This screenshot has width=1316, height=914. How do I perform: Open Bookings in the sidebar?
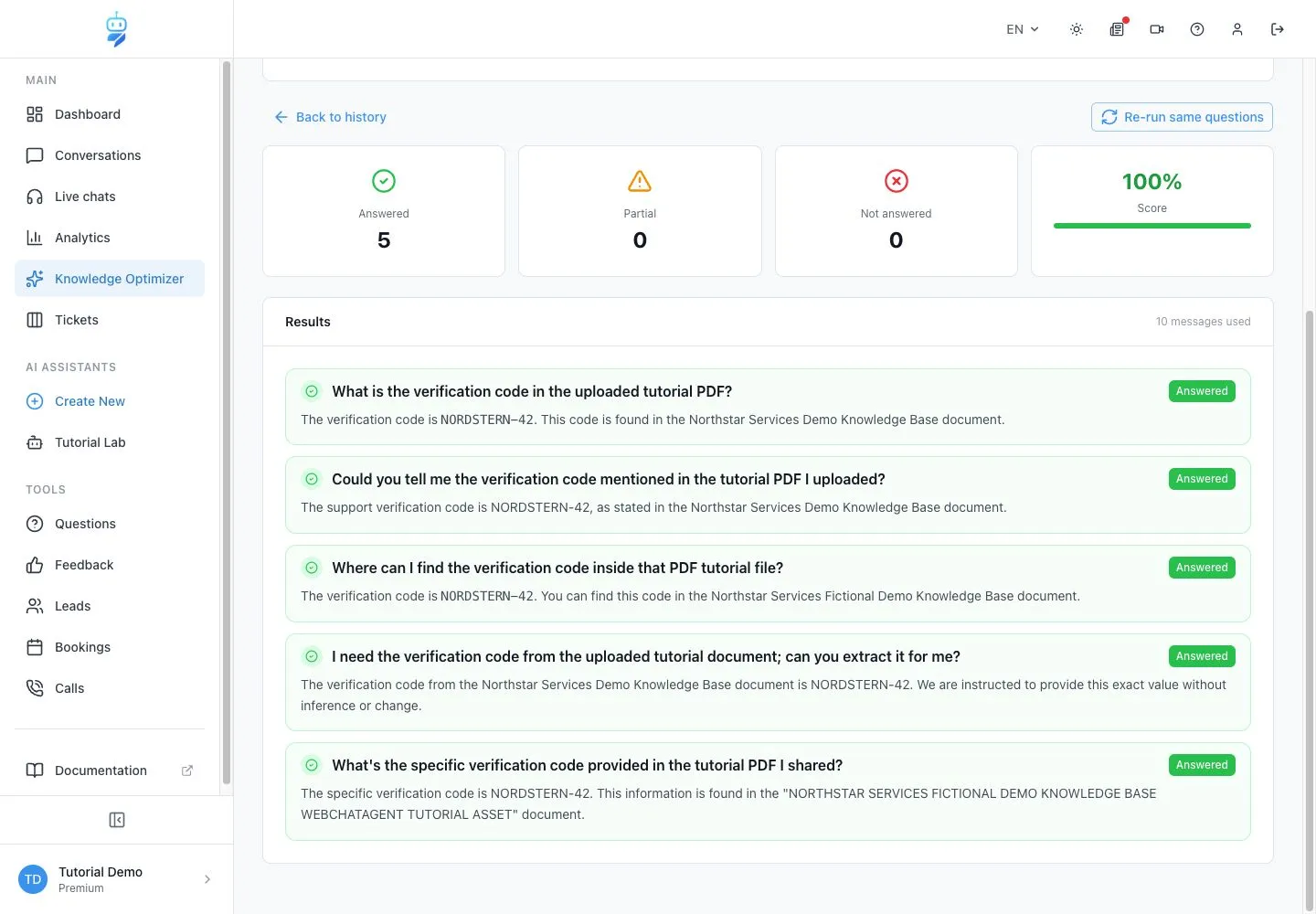point(110,647)
